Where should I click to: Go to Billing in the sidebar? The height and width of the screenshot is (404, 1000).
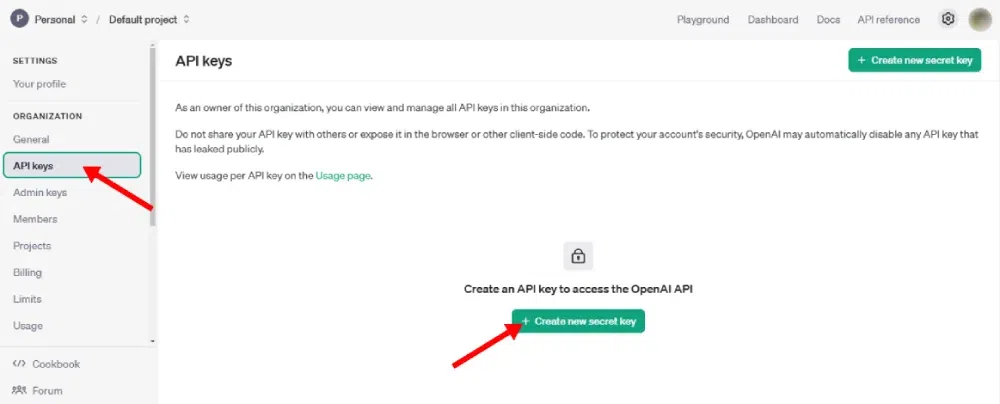pos(28,272)
